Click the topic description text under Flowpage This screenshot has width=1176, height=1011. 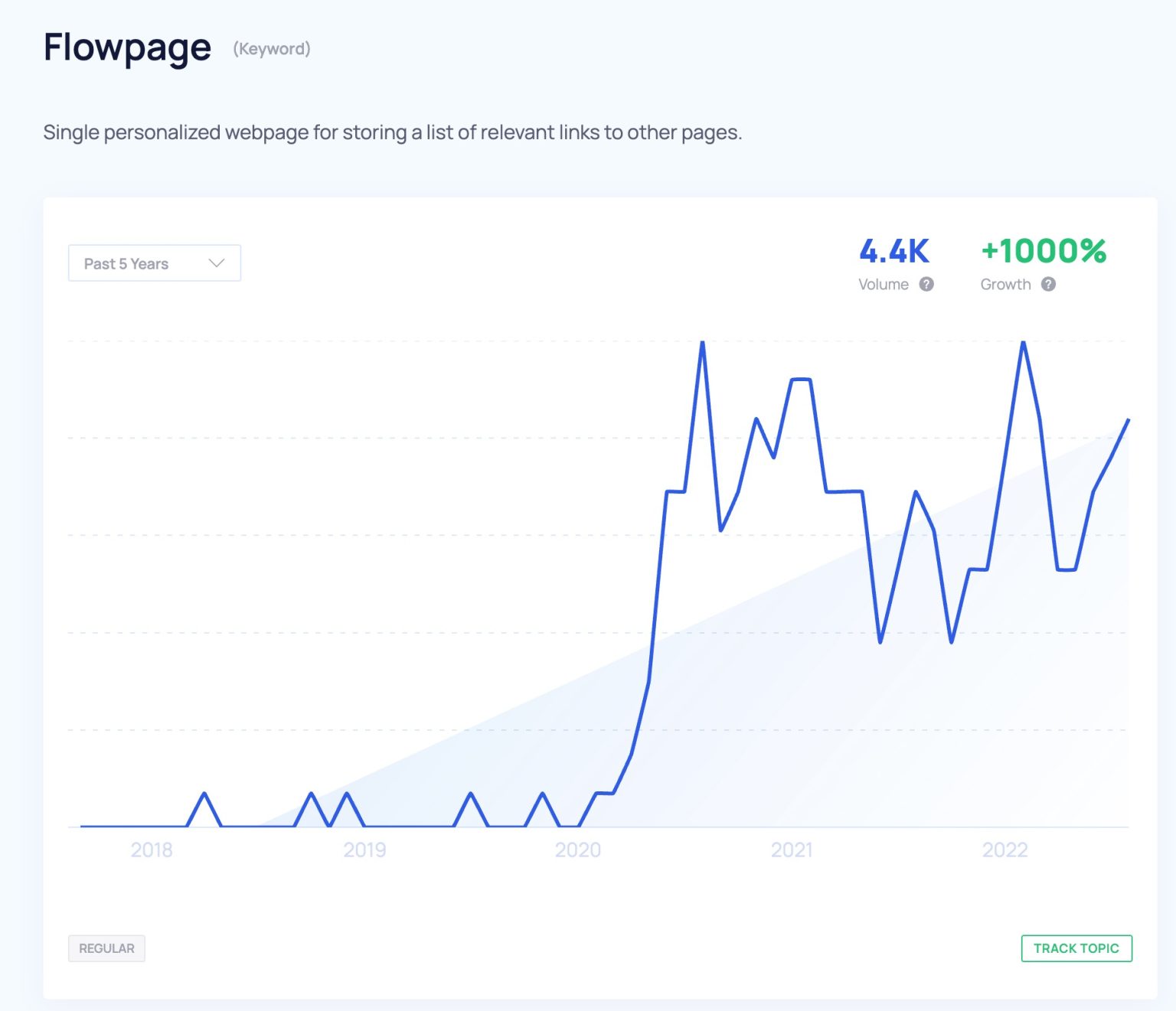point(394,132)
